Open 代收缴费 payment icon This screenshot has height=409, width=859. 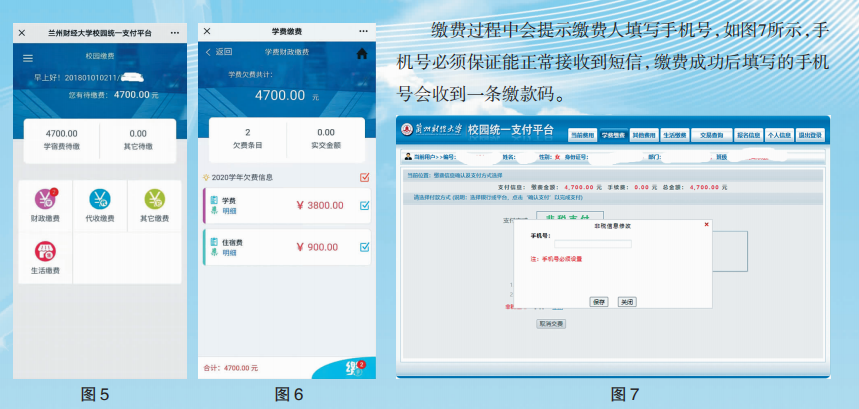pyautogui.click(x=100, y=200)
